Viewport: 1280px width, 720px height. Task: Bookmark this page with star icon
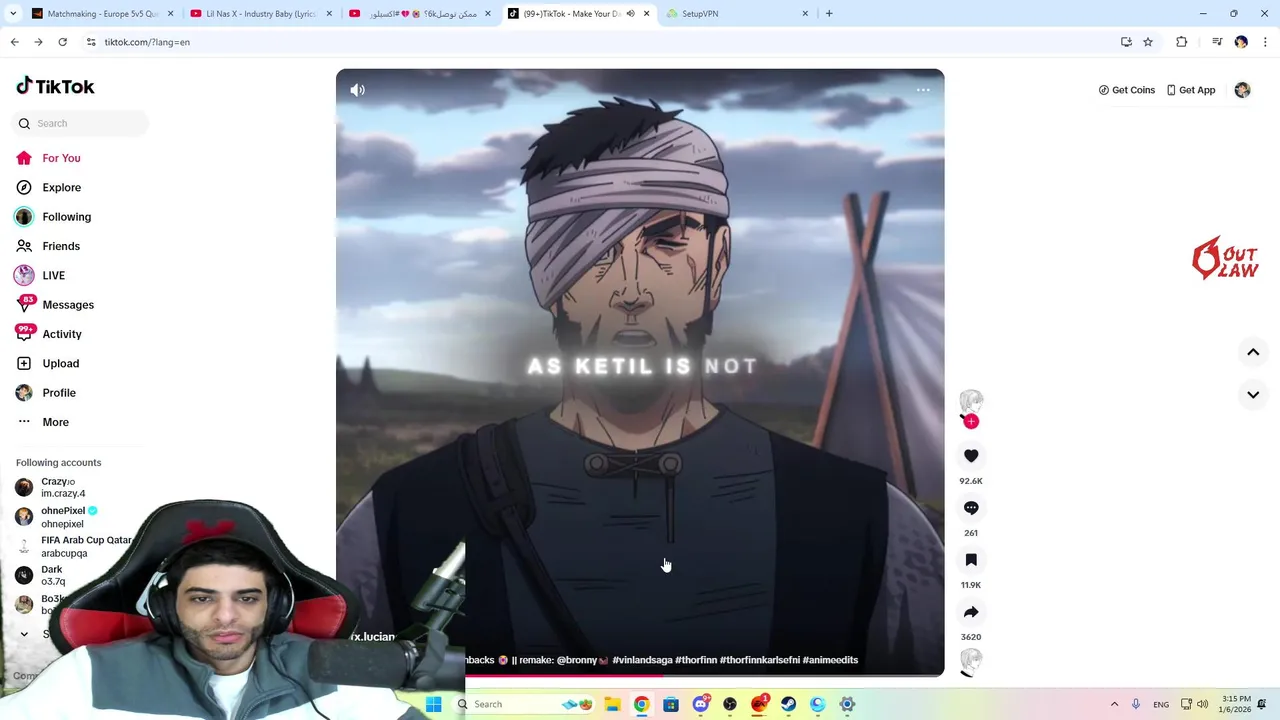[1148, 42]
